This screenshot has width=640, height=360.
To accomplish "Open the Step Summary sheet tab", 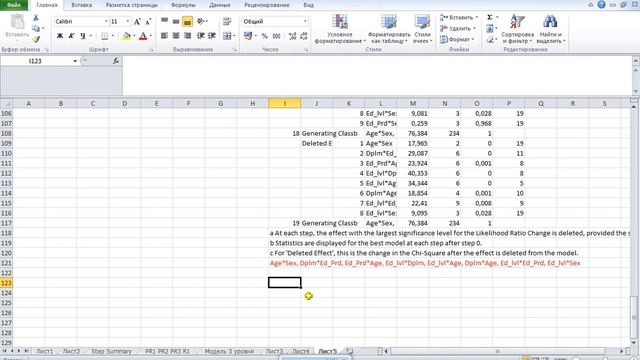I will 111,351.
